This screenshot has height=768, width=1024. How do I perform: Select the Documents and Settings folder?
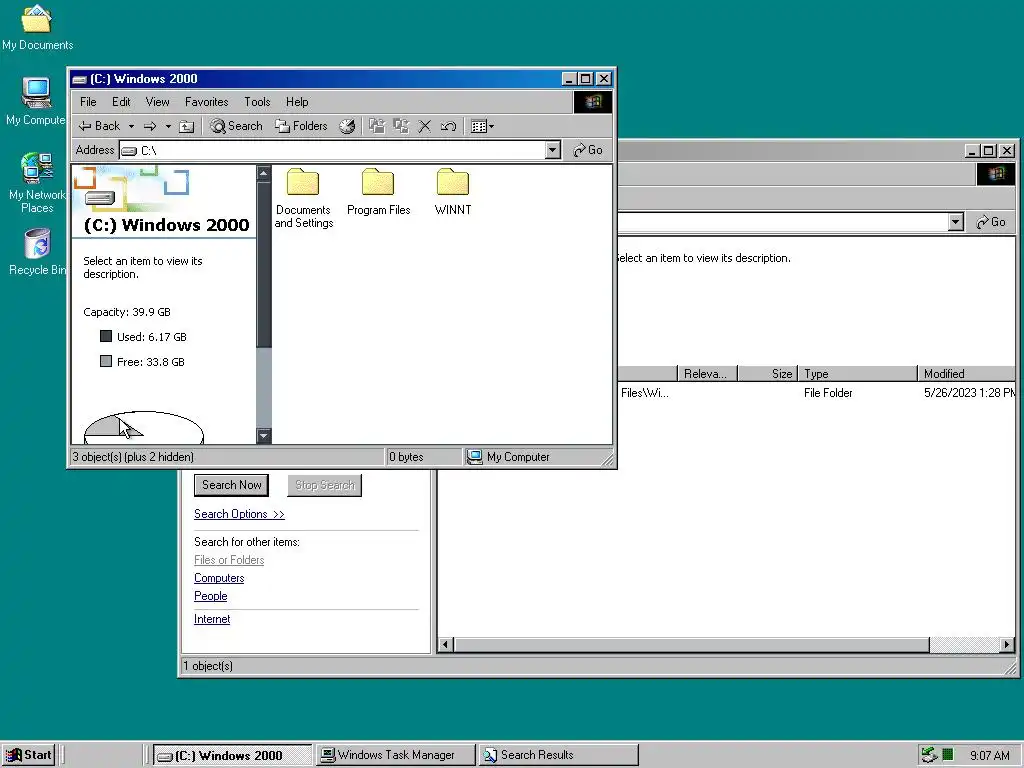pyautogui.click(x=303, y=199)
